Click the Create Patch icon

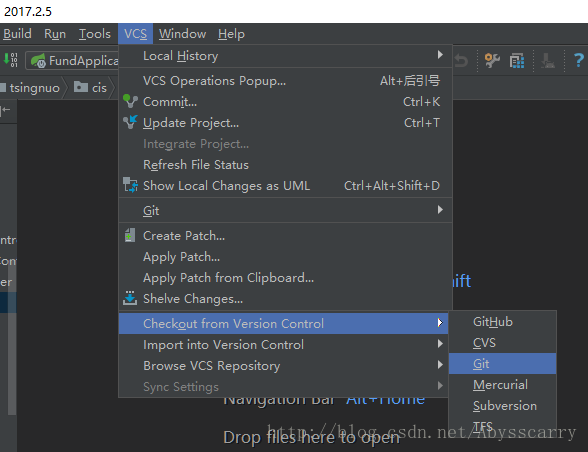[x=130, y=235]
